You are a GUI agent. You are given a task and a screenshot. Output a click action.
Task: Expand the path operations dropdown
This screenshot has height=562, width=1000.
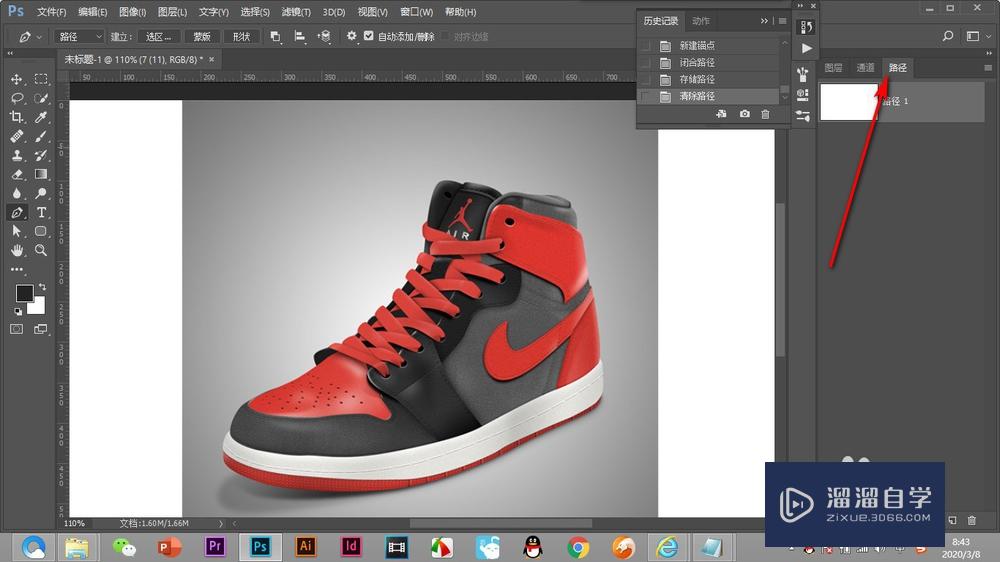pos(276,36)
